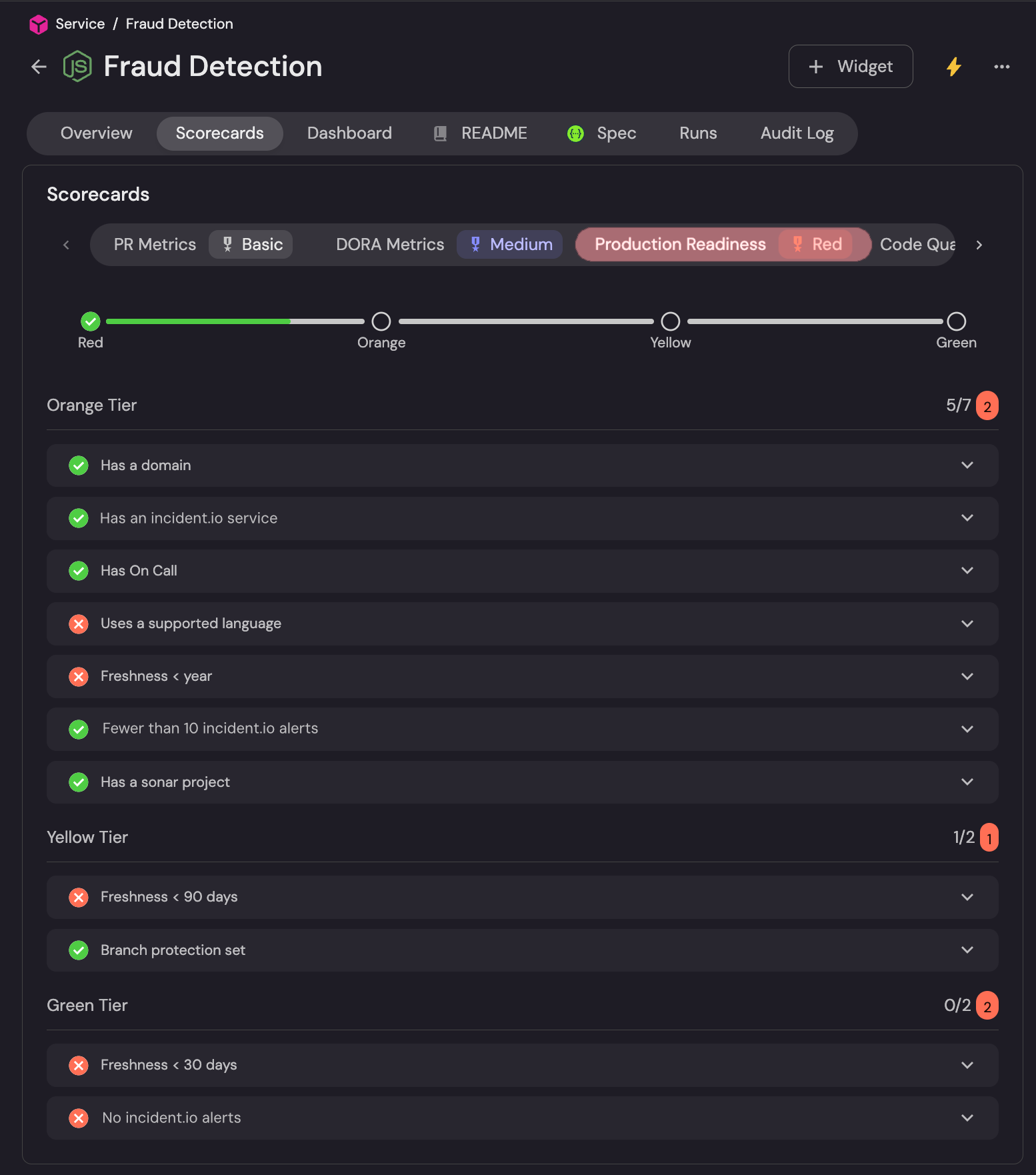Click the lightning bolt actions icon
The image size is (1036, 1175).
pyautogui.click(x=954, y=67)
